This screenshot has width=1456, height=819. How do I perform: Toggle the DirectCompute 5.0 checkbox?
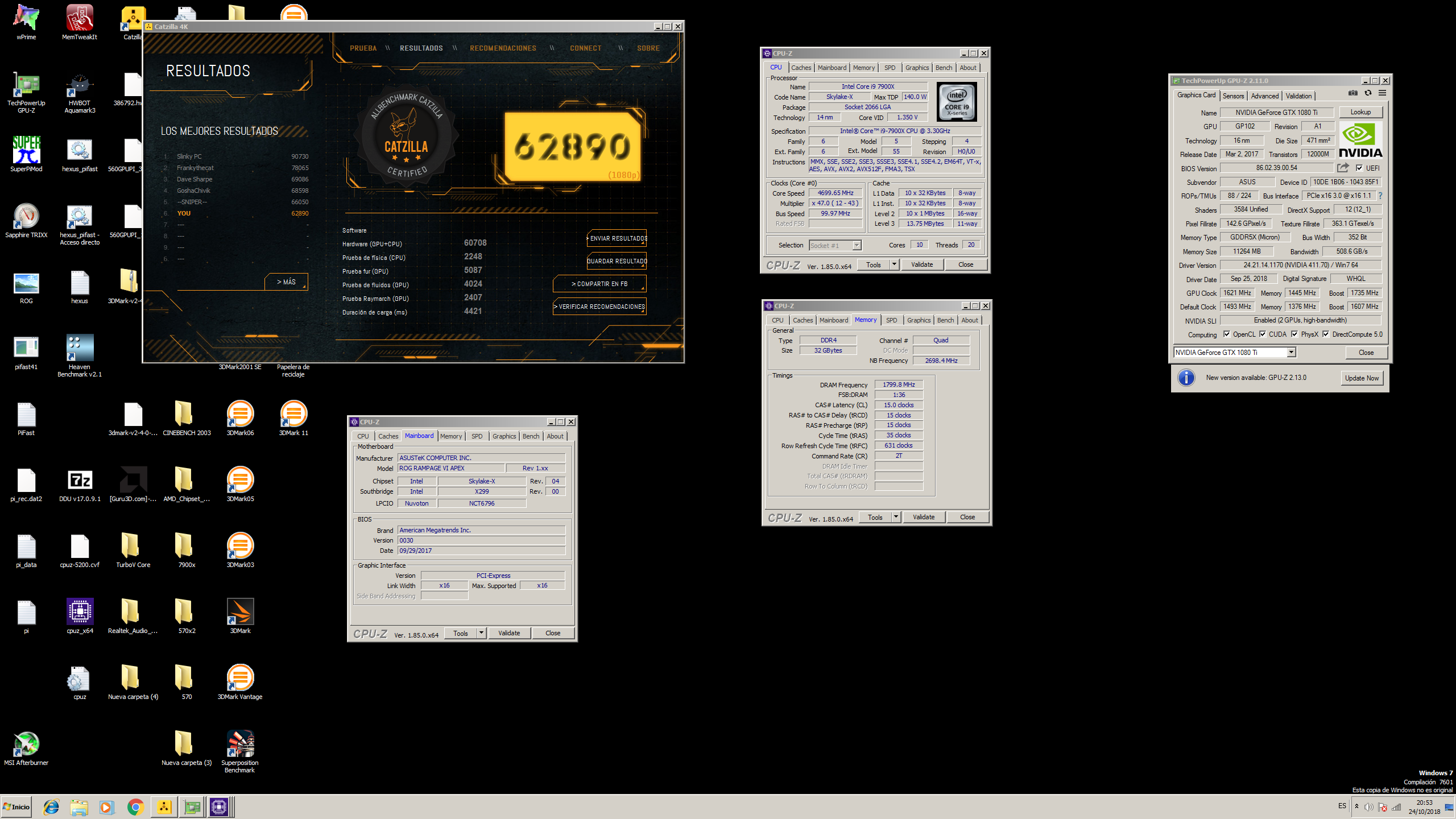pos(1326,334)
